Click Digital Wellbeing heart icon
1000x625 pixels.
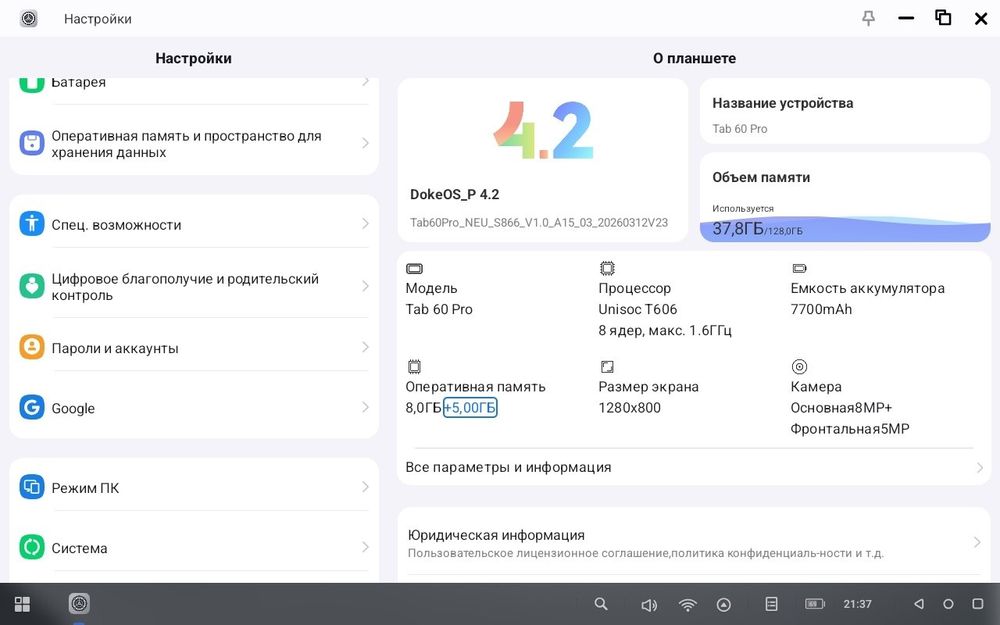[x=31, y=286]
